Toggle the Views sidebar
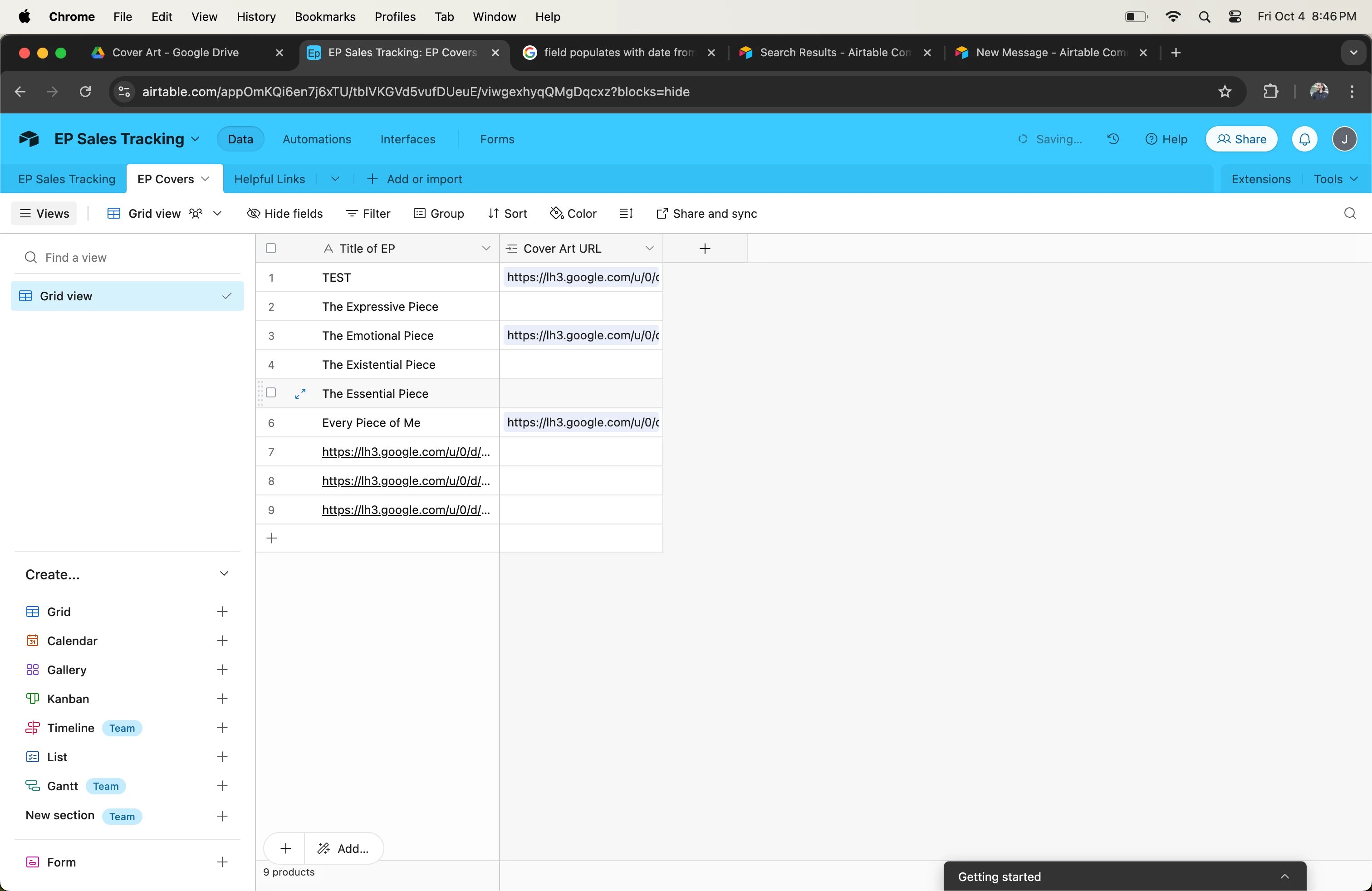 (x=44, y=214)
